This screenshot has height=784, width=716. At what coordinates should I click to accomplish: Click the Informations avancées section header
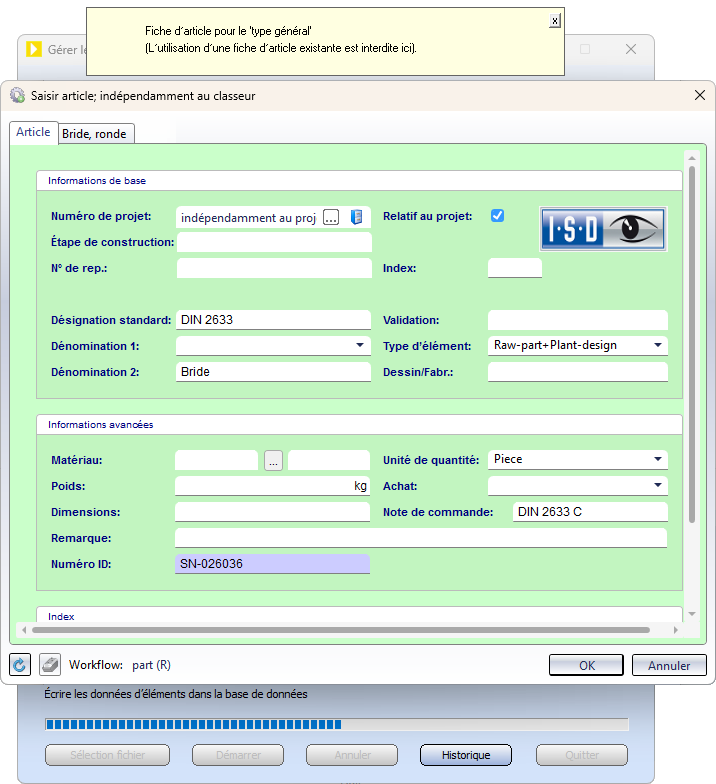(x=359, y=424)
